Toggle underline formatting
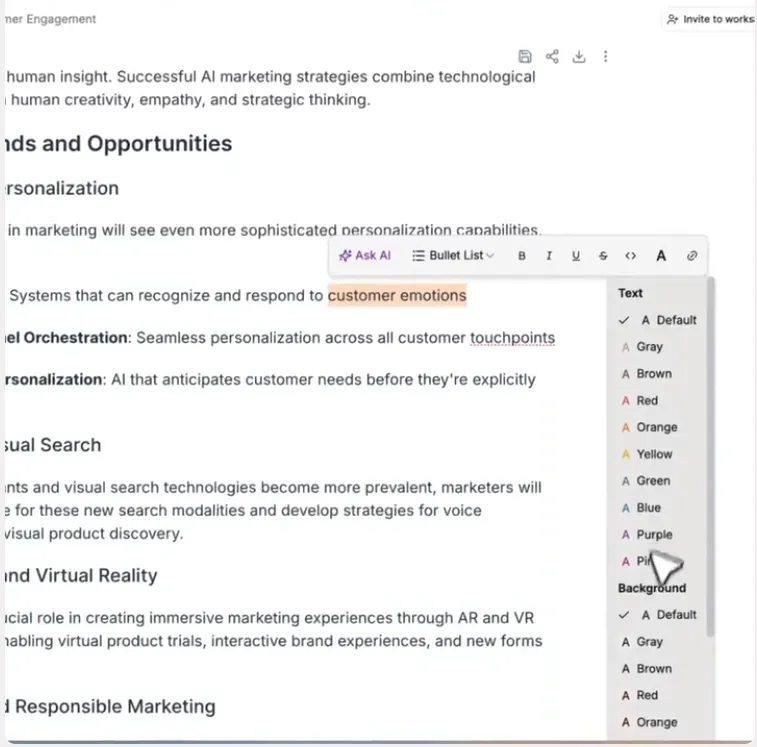 pyautogui.click(x=576, y=256)
